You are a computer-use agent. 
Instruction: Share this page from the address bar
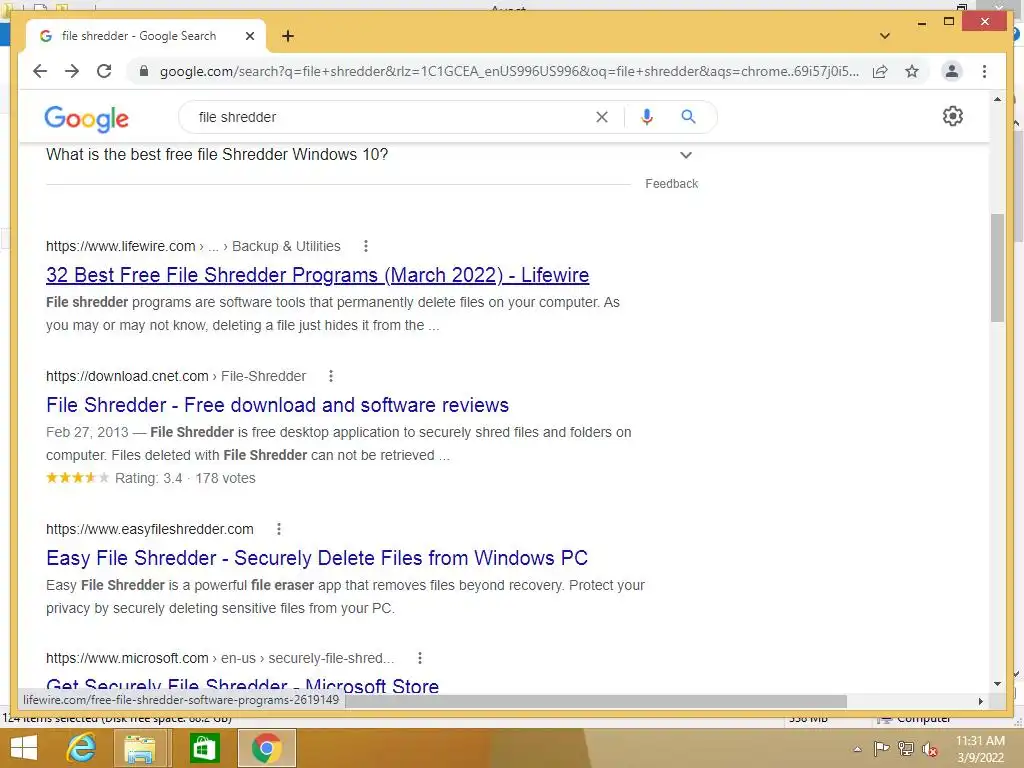(x=880, y=71)
